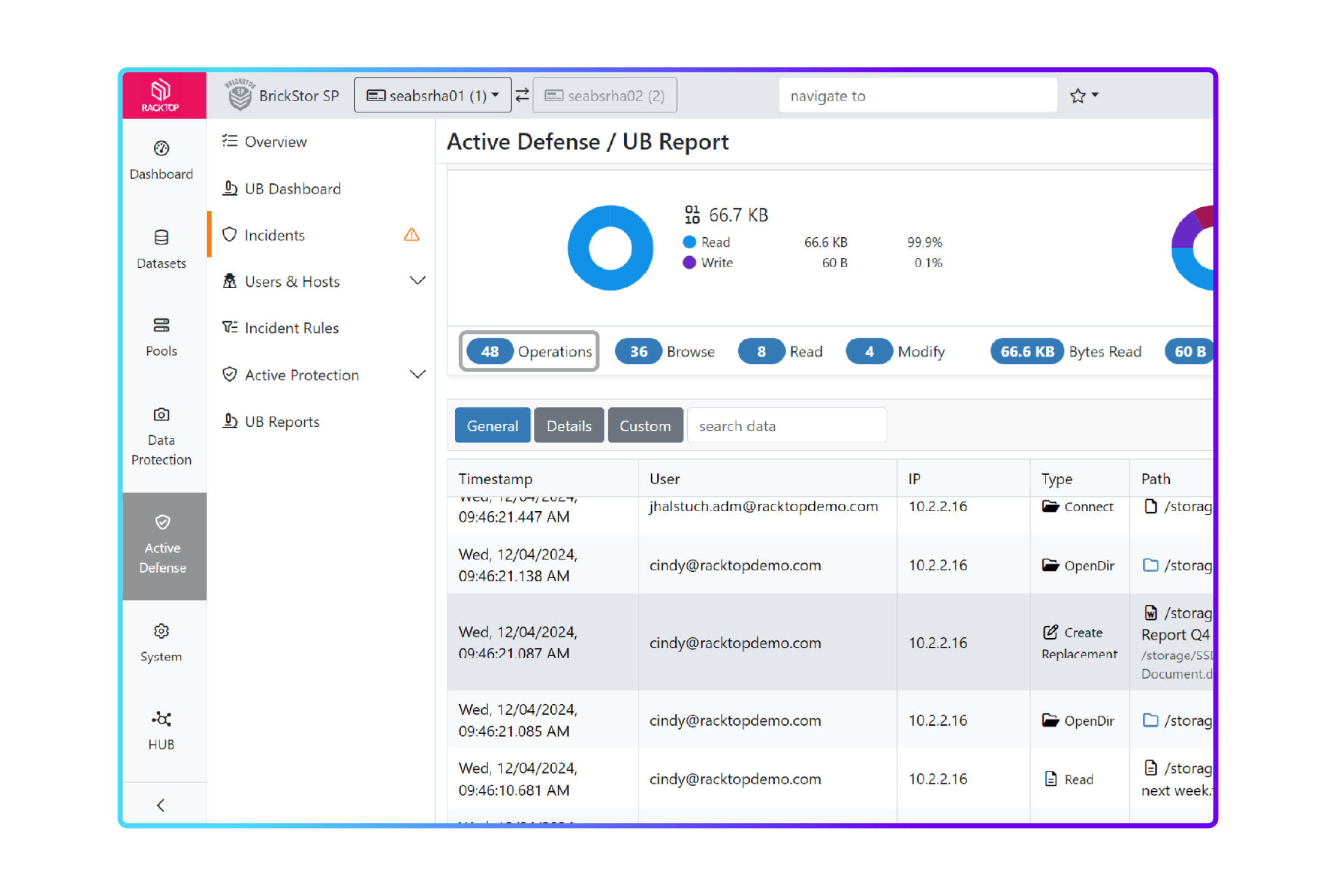Expand the Users & Hosts menu
Screen dimensions: 1336x896
click(x=418, y=281)
